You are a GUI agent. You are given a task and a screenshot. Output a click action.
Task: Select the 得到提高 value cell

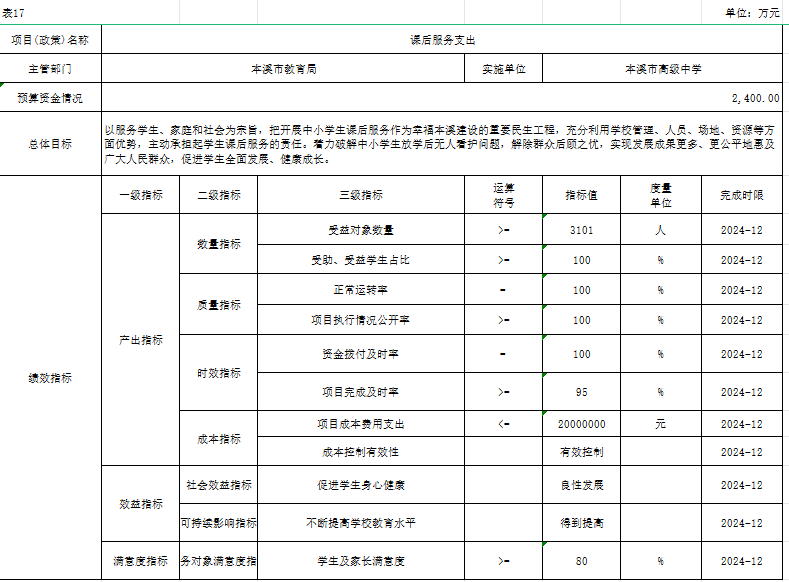[x=582, y=523]
